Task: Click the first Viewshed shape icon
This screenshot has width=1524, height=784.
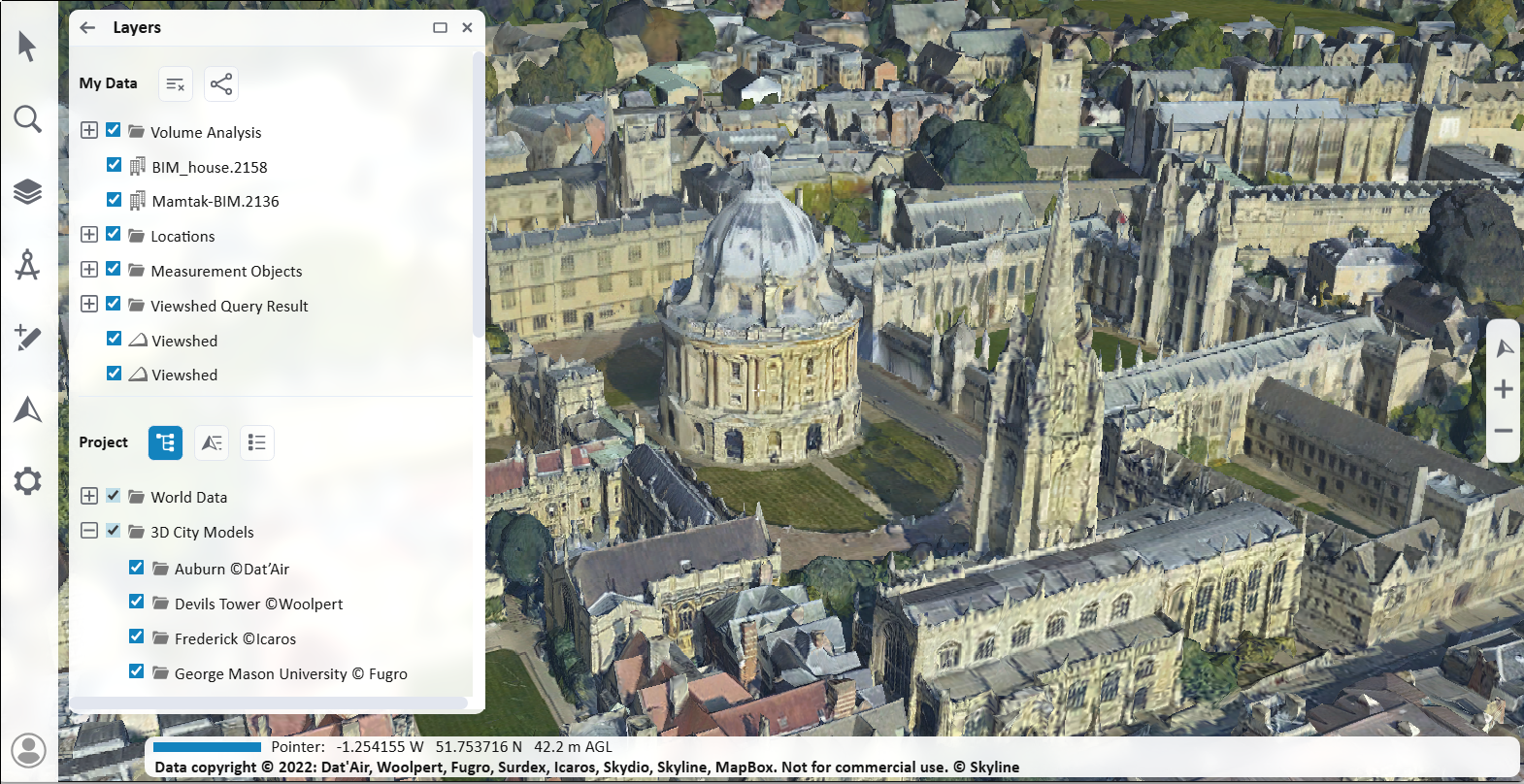Action: click(138, 340)
